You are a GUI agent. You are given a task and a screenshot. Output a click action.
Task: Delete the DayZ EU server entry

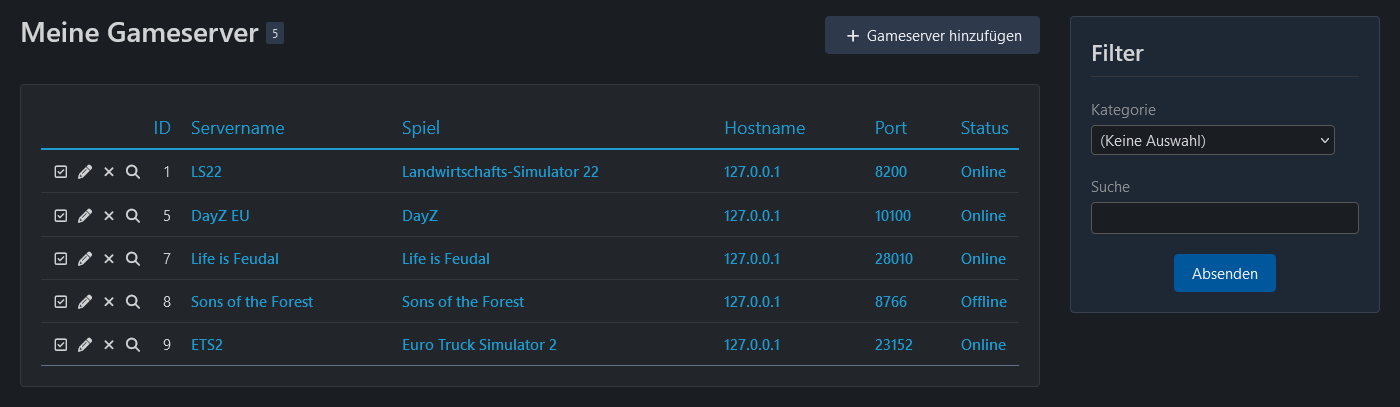coord(109,215)
